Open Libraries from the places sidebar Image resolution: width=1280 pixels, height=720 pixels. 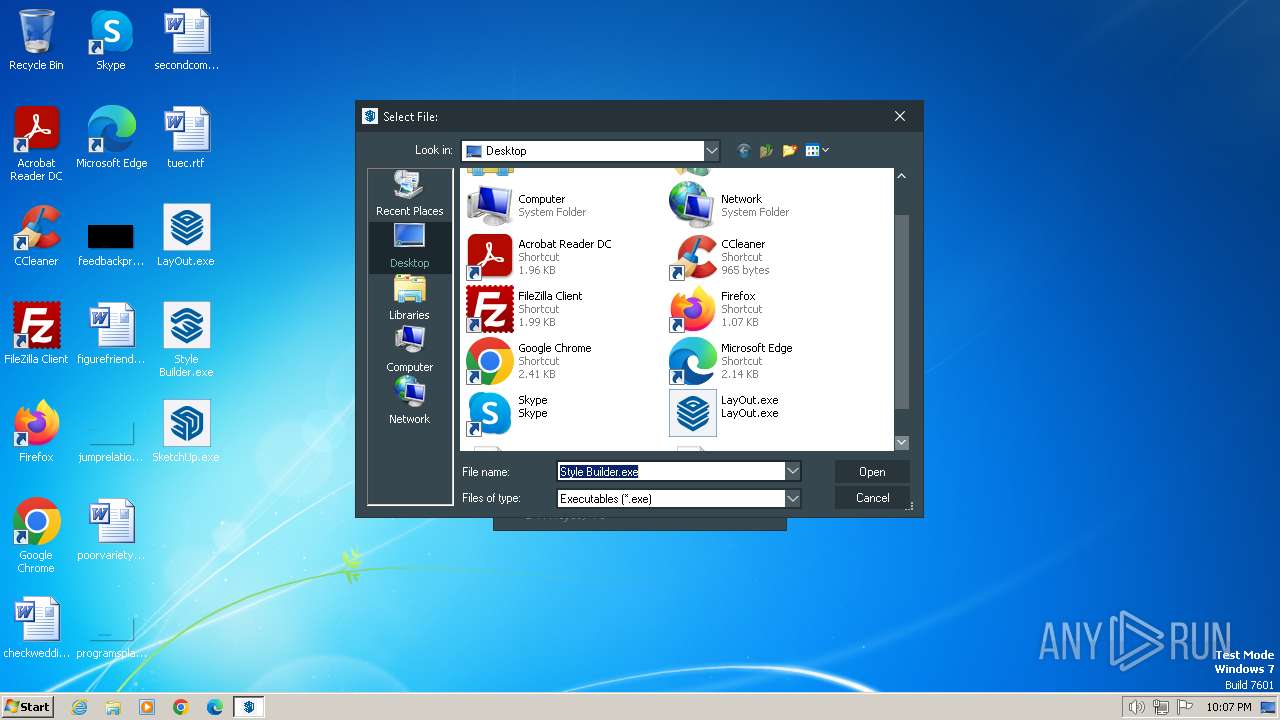[x=409, y=298]
